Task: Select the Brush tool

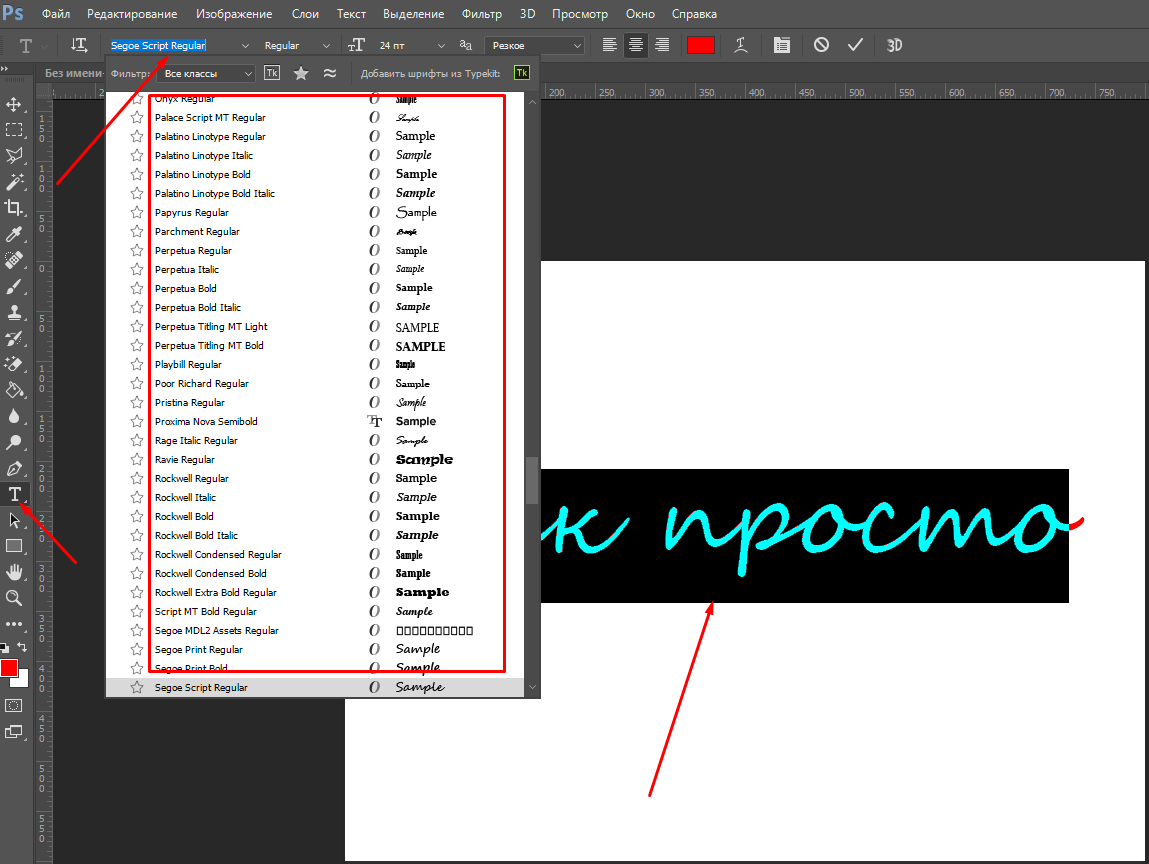Action: [14, 286]
